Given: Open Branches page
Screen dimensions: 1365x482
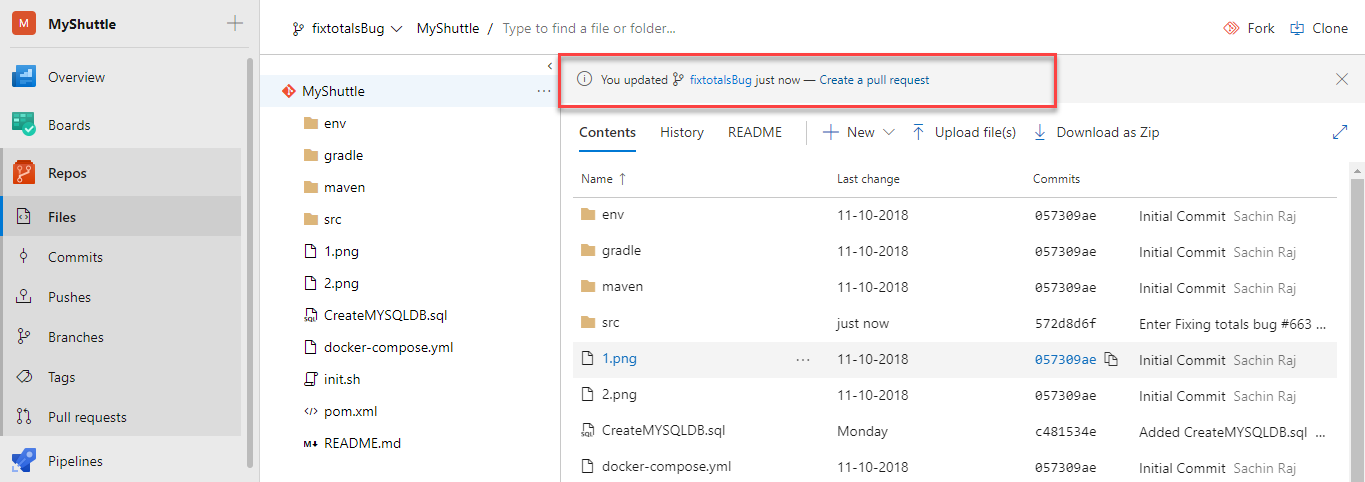Looking at the screenshot, I should point(76,337).
